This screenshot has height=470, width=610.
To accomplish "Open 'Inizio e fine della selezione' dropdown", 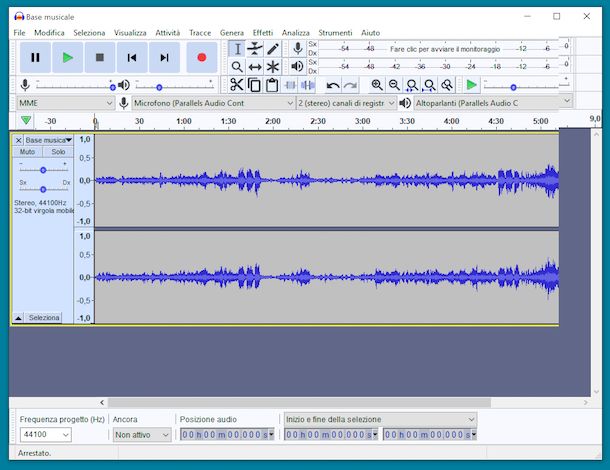I will click(x=380, y=419).
